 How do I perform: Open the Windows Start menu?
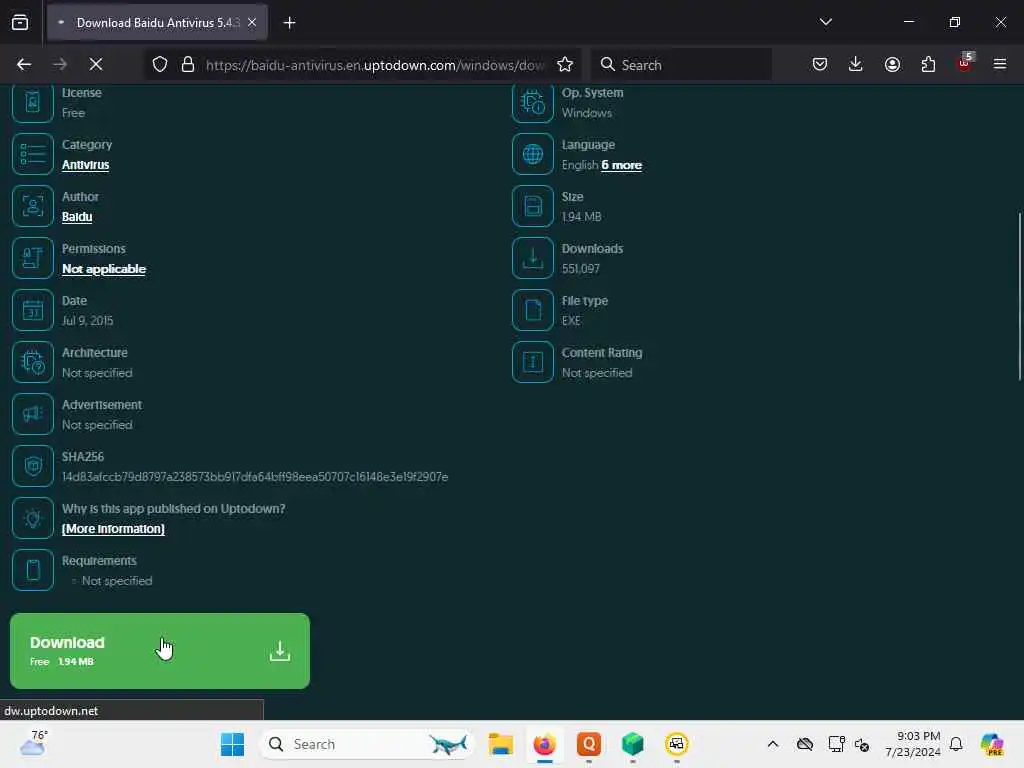pos(232,744)
